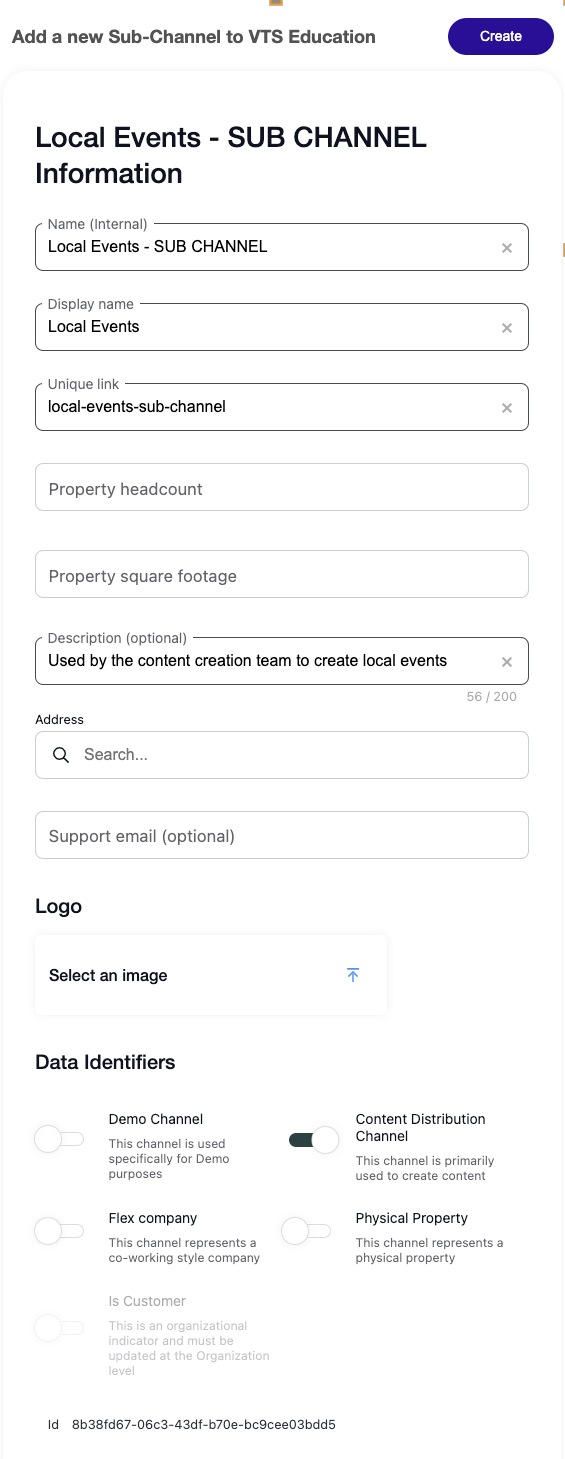Click the 56 / 200 character counter
This screenshot has width=565, height=1459.
tap(492, 696)
